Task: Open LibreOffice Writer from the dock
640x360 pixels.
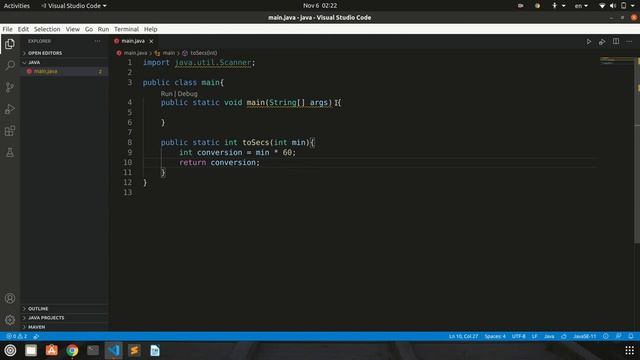Action: 155,350
